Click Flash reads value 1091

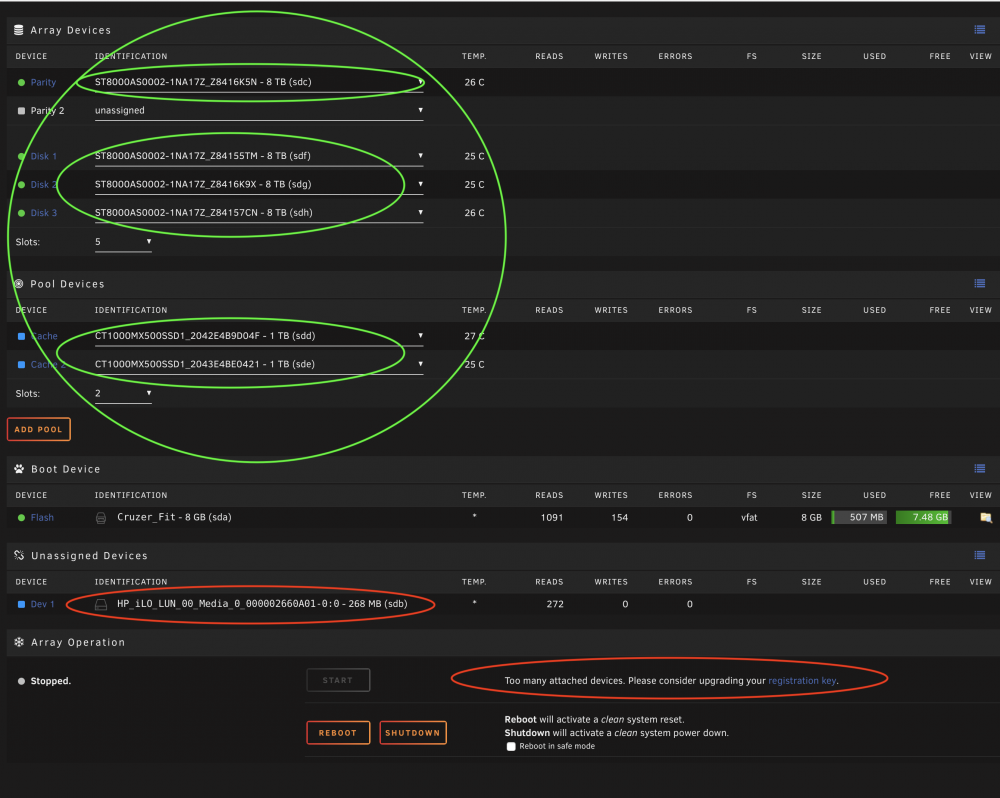point(552,518)
